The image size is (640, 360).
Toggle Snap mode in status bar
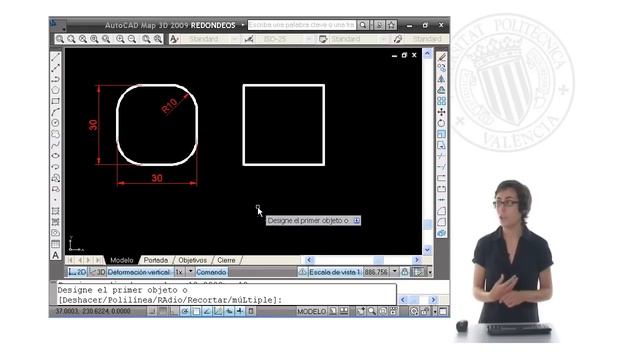[x=152, y=311]
